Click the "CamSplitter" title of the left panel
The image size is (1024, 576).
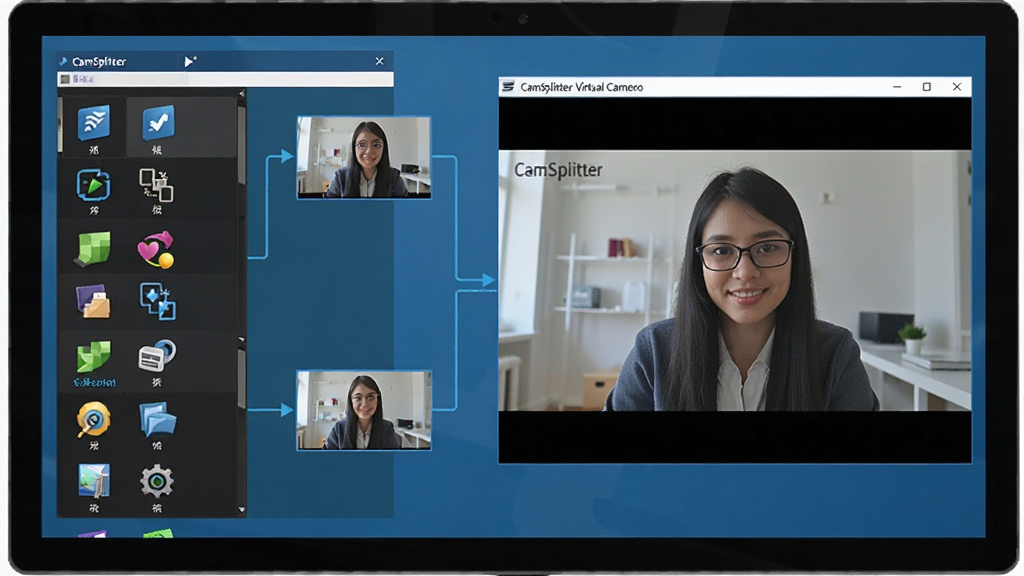pyautogui.click(x=99, y=61)
